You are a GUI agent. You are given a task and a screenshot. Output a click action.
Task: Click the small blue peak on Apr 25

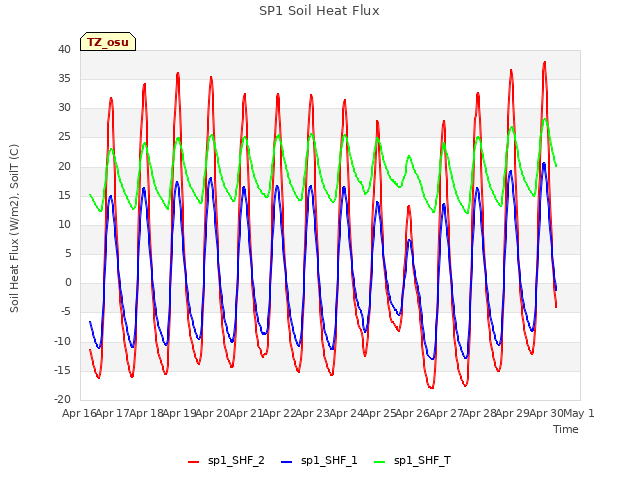click(x=409, y=240)
